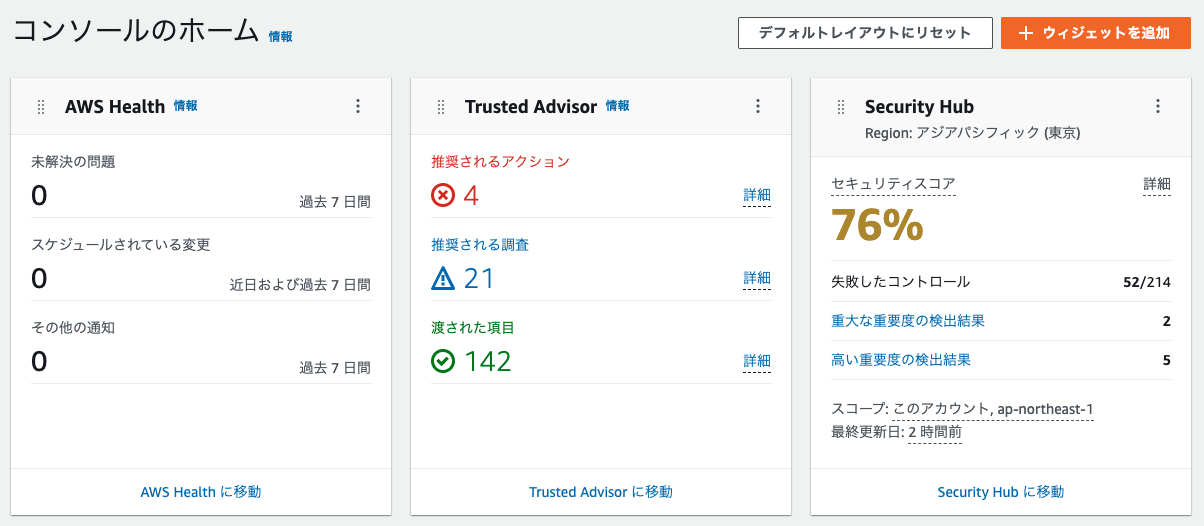Open 情報 link next to Trusted Advisor

click(x=617, y=106)
